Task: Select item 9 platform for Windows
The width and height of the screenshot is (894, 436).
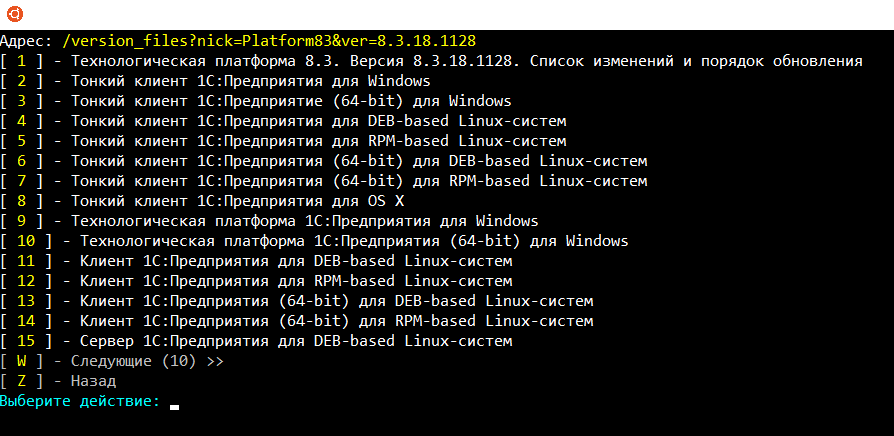Action: 269,221
